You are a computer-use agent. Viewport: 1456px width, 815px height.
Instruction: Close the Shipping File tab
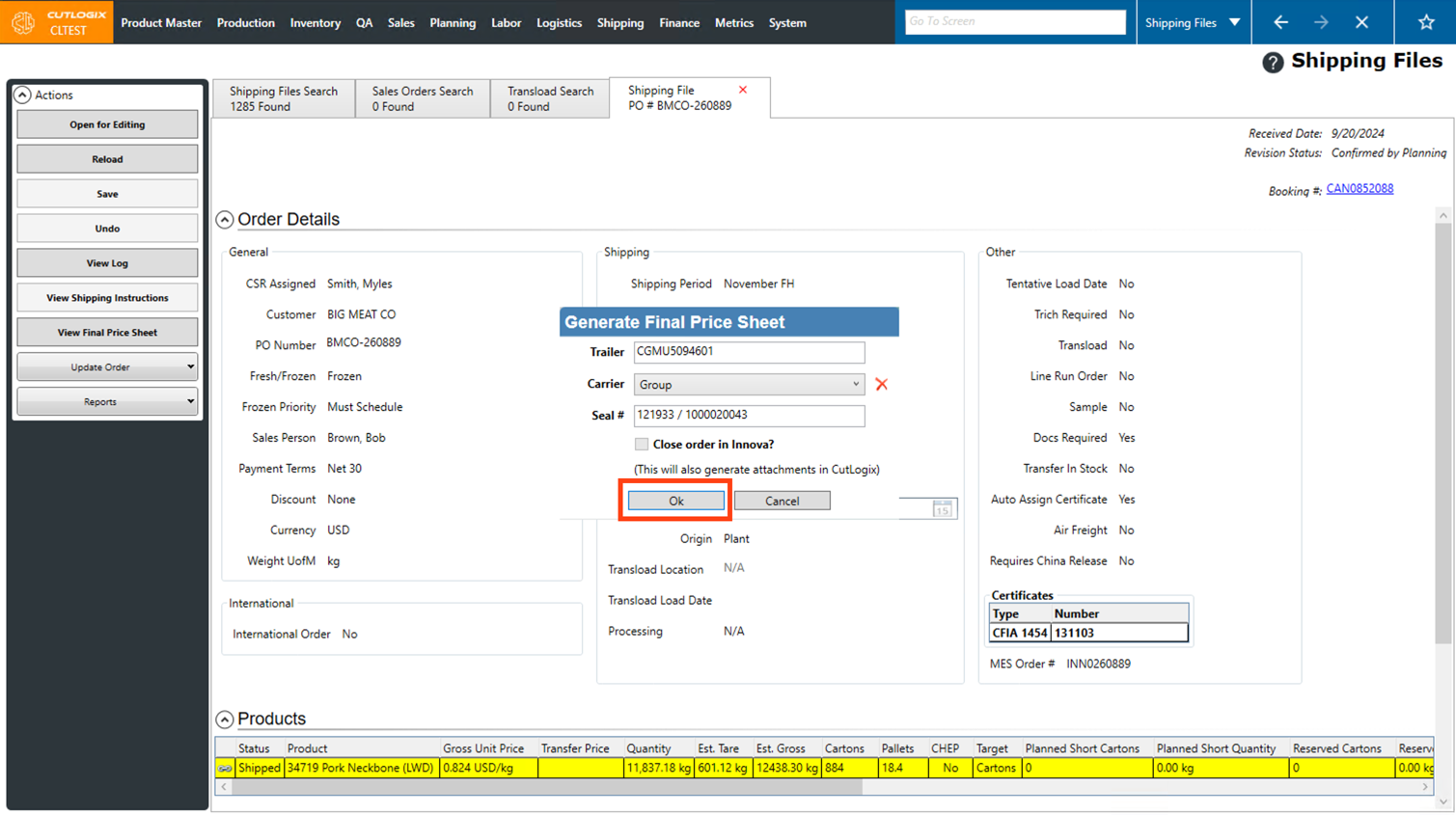(x=743, y=90)
